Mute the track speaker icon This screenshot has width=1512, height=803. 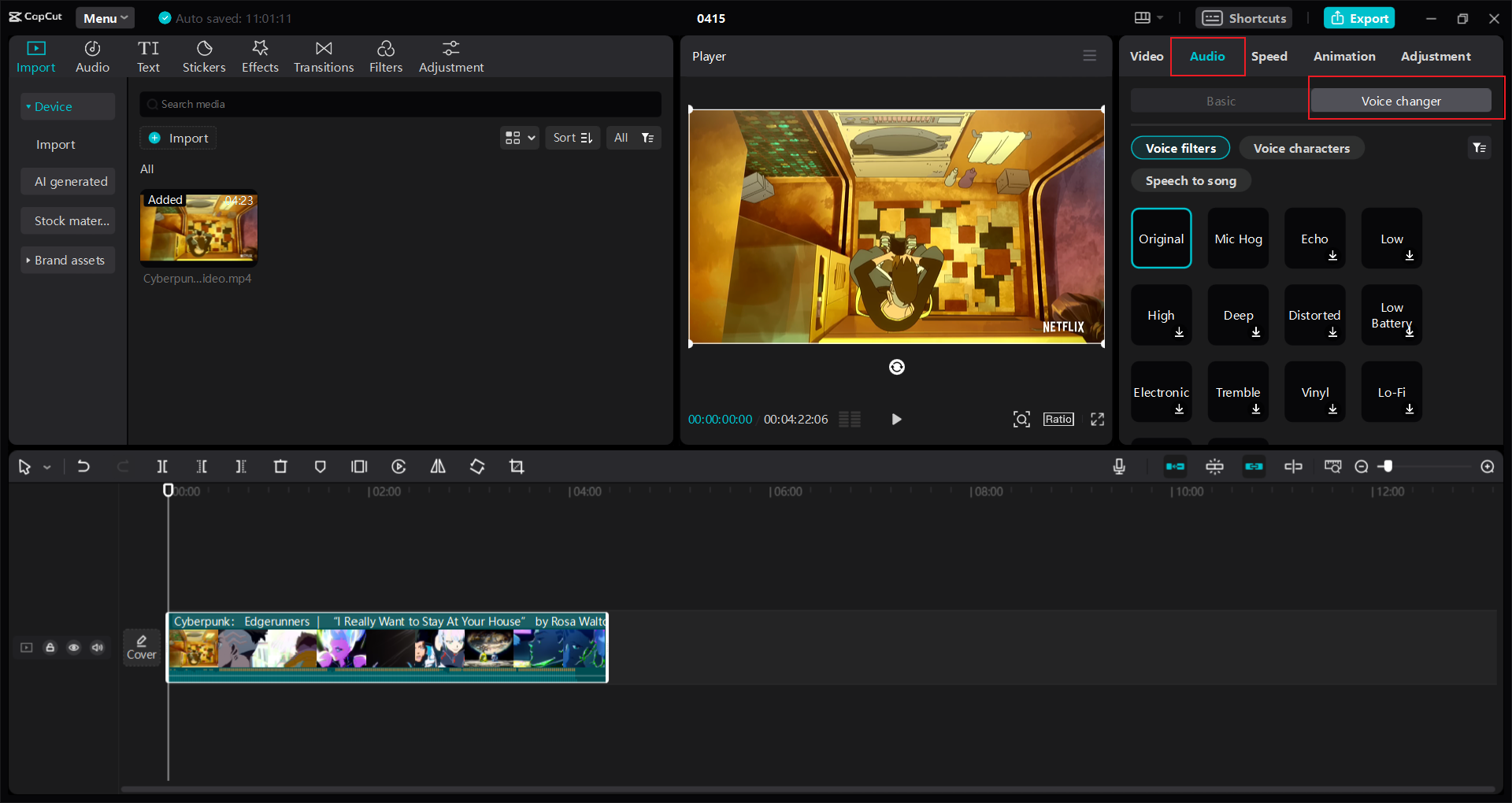[x=98, y=647]
